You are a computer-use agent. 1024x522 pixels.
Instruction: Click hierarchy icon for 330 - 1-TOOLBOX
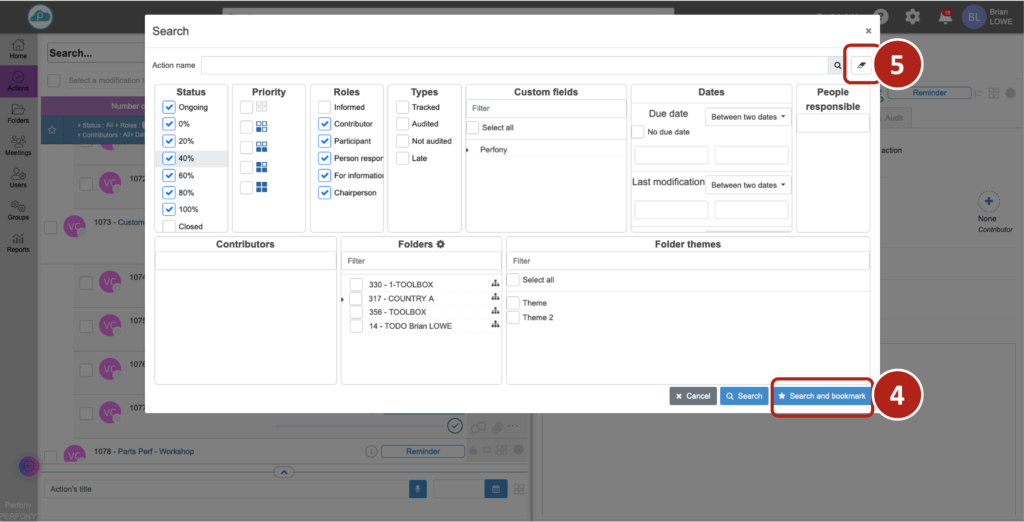tap(494, 285)
